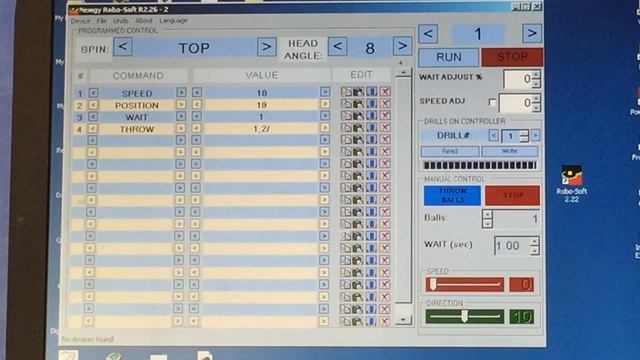Select previous spin type left of TOP
640x360 pixels.
(x=123, y=47)
